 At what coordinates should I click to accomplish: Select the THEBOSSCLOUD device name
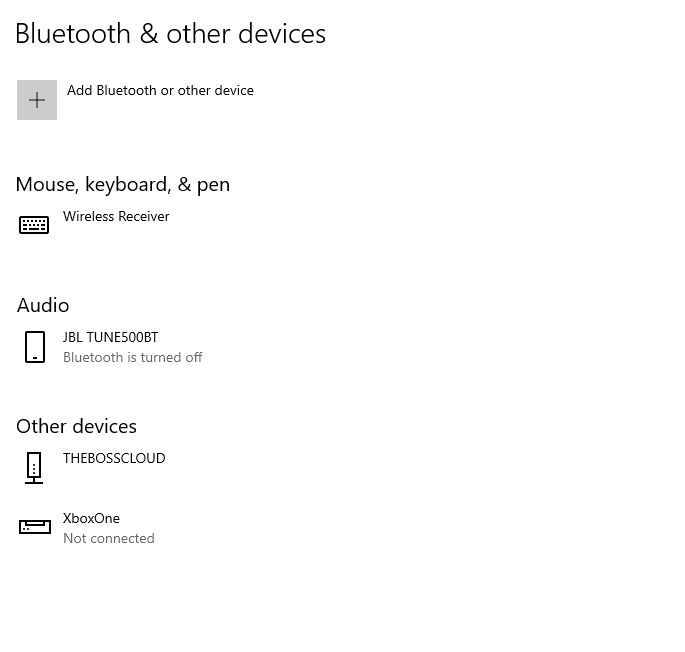(114, 458)
